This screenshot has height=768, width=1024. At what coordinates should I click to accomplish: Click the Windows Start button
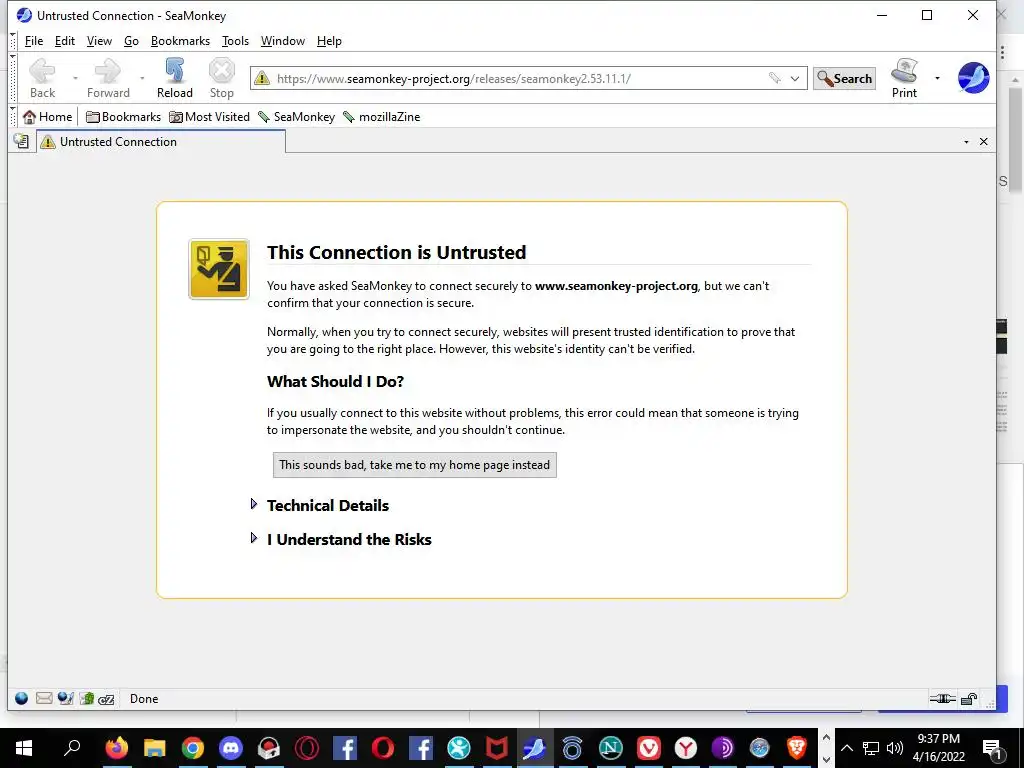tap(24, 748)
